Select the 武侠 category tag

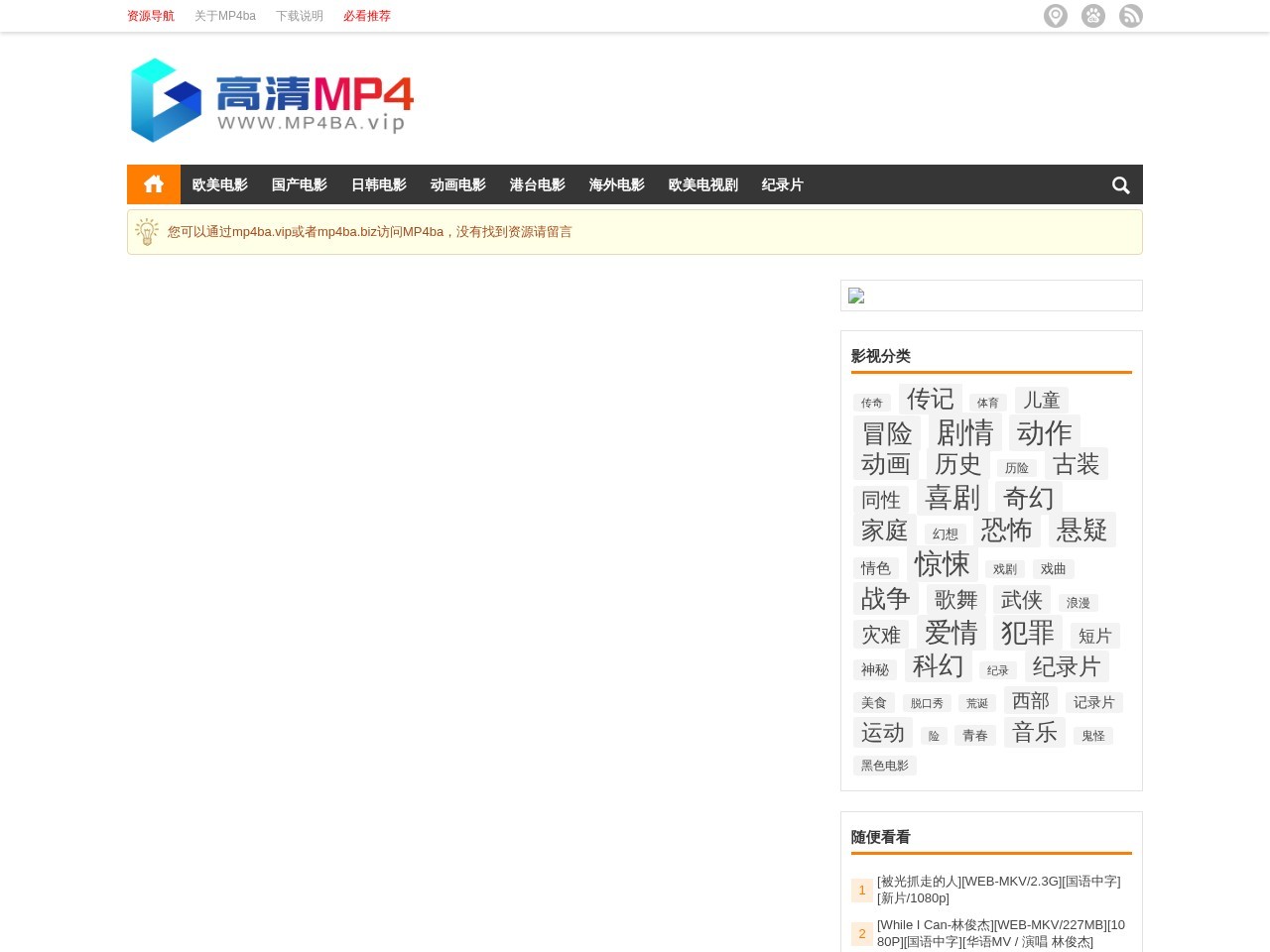click(x=1022, y=599)
